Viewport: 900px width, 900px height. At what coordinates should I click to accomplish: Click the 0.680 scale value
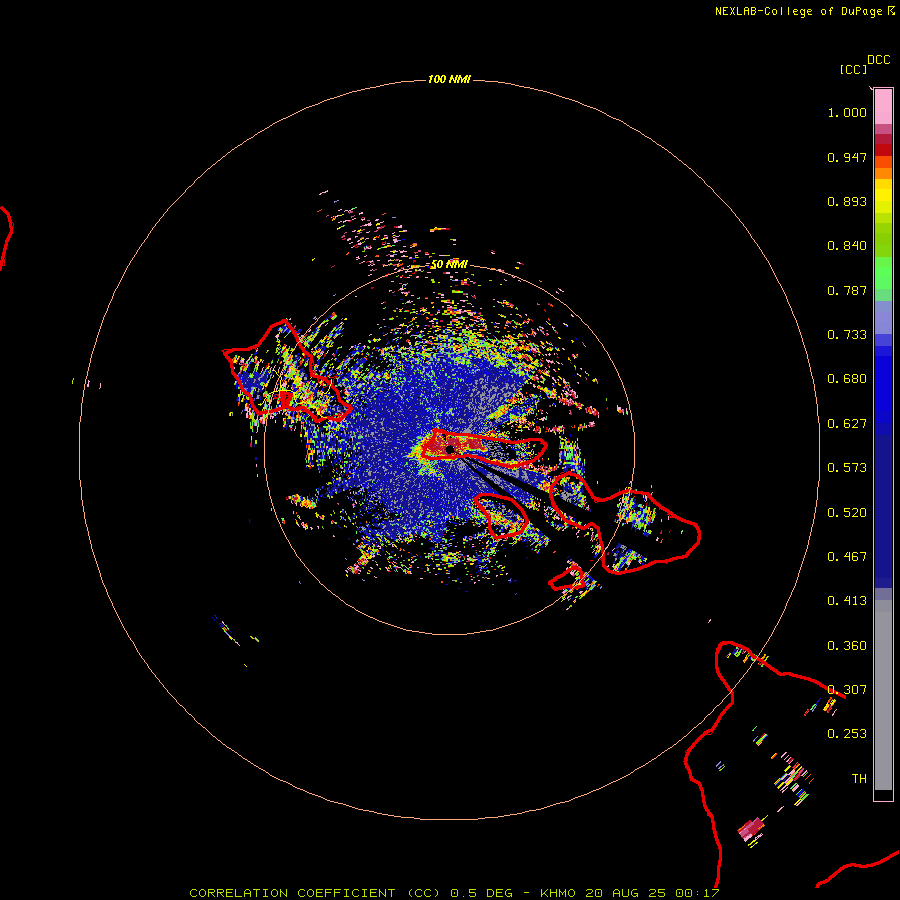(847, 379)
